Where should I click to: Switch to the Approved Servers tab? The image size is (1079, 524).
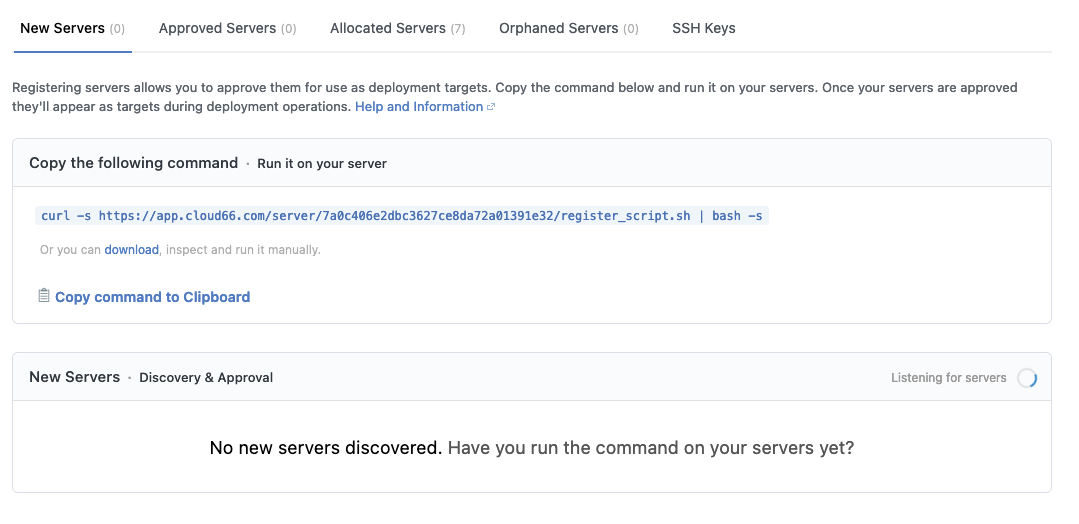(227, 28)
